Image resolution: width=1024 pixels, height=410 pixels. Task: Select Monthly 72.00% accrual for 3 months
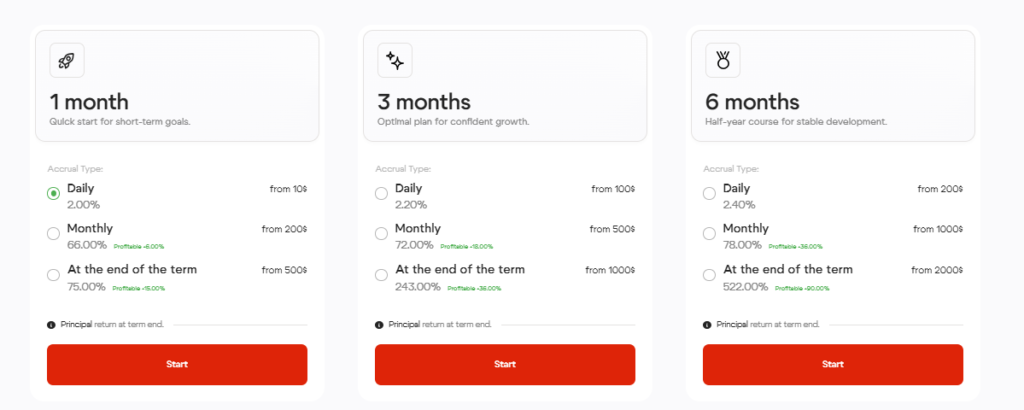381,233
